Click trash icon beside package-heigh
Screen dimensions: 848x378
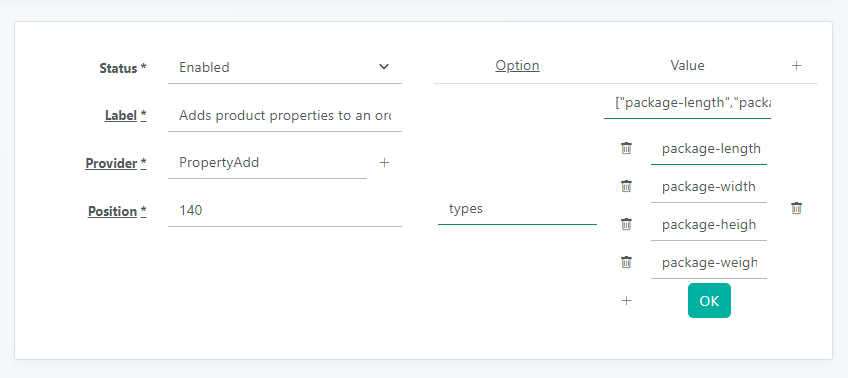[626, 224]
